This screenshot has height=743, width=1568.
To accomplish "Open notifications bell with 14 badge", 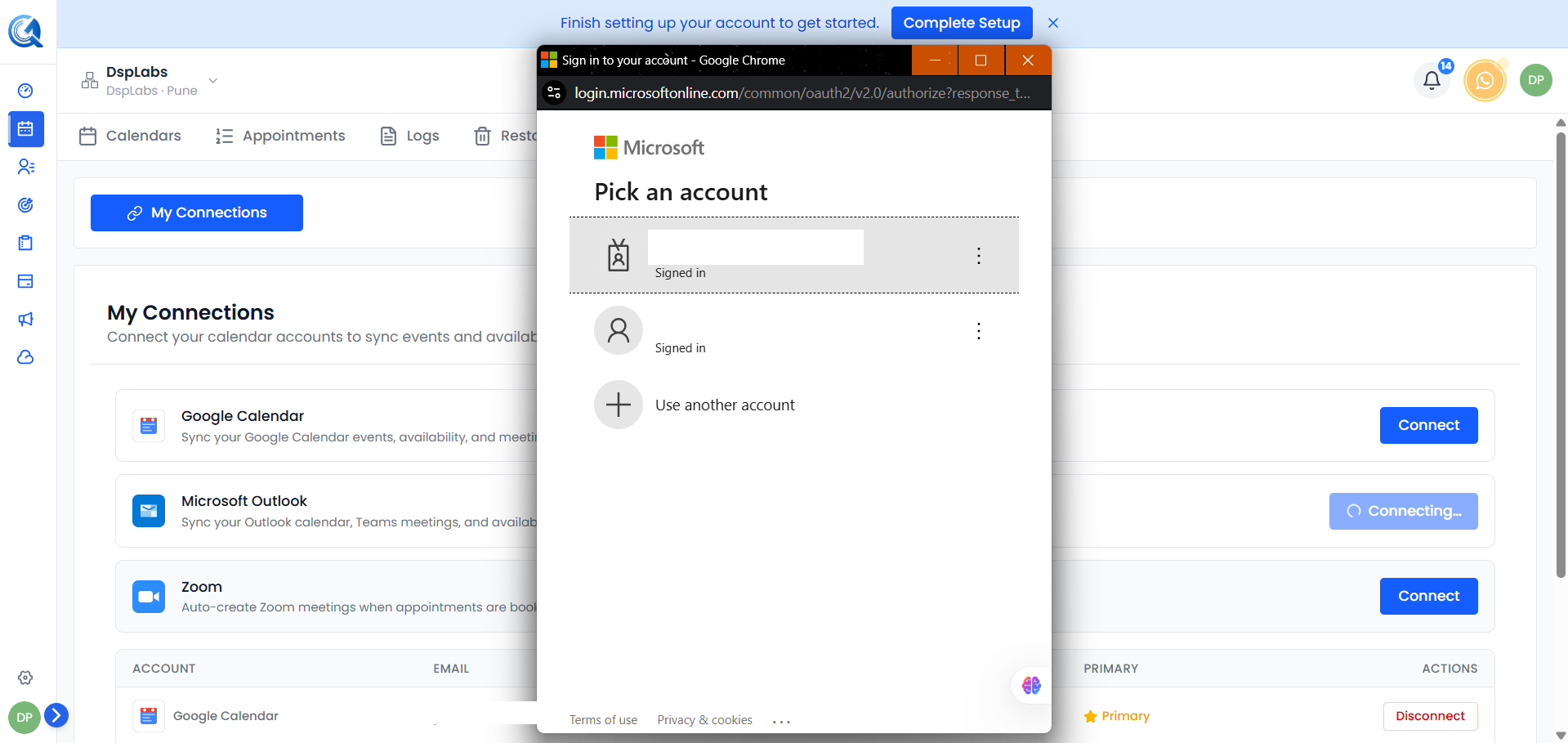I will tap(1432, 80).
